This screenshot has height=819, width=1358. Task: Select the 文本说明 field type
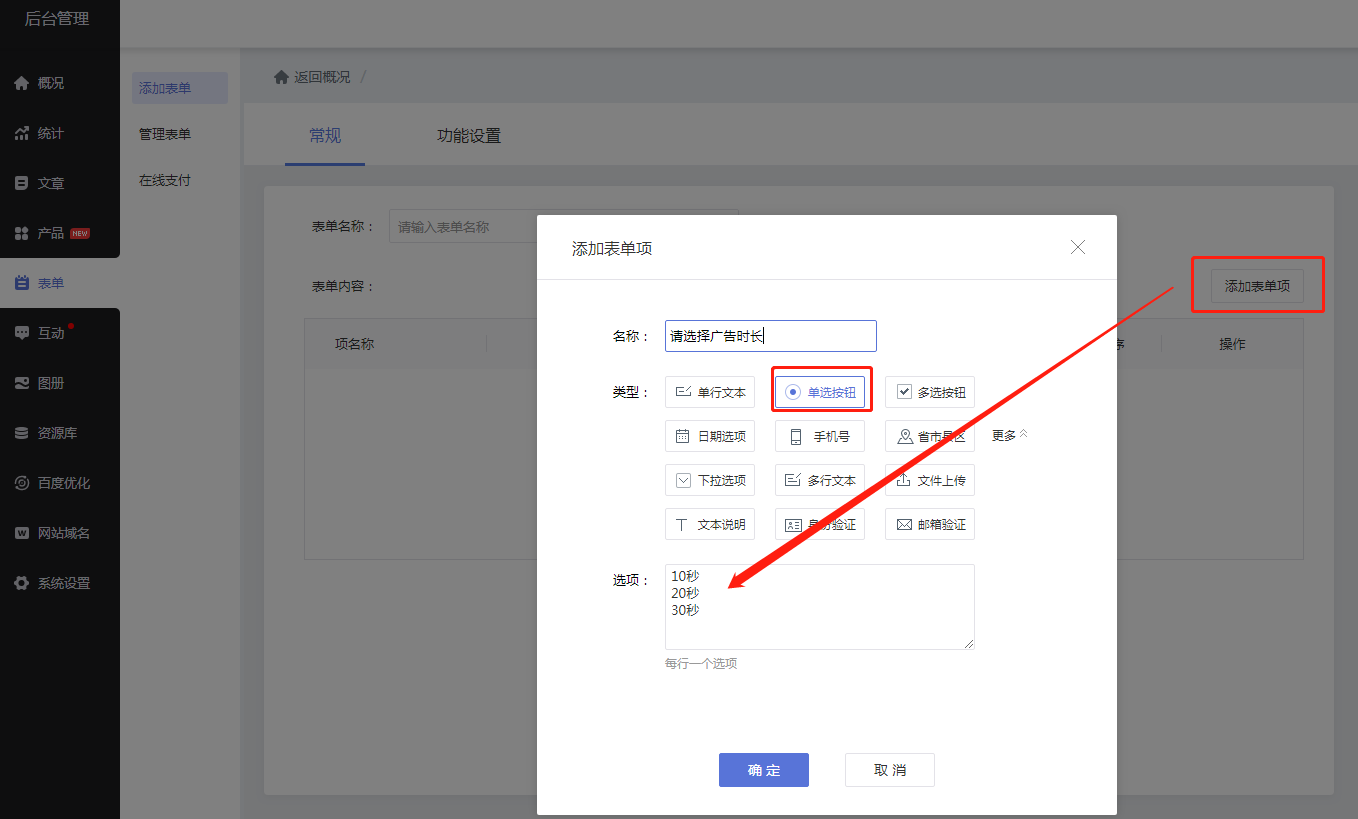point(710,524)
